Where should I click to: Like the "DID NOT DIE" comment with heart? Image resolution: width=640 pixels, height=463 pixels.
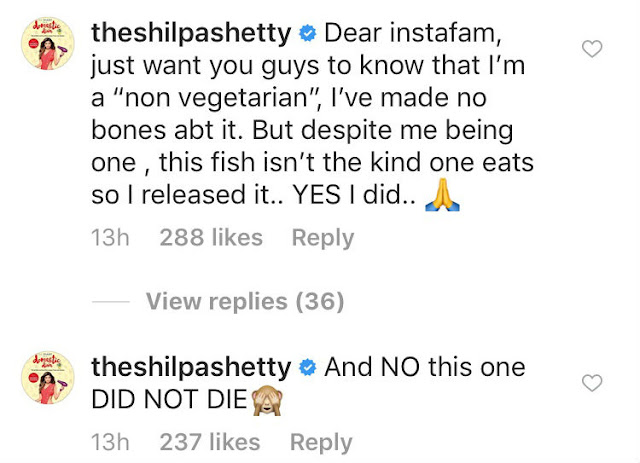point(594,383)
